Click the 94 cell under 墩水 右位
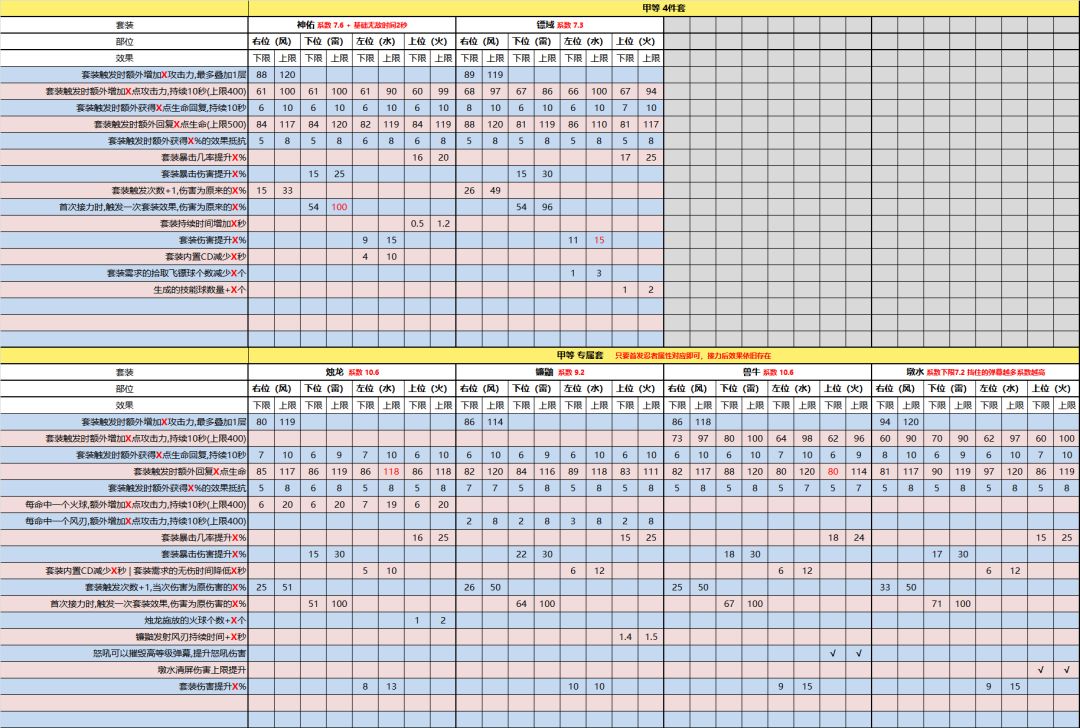 (884, 422)
